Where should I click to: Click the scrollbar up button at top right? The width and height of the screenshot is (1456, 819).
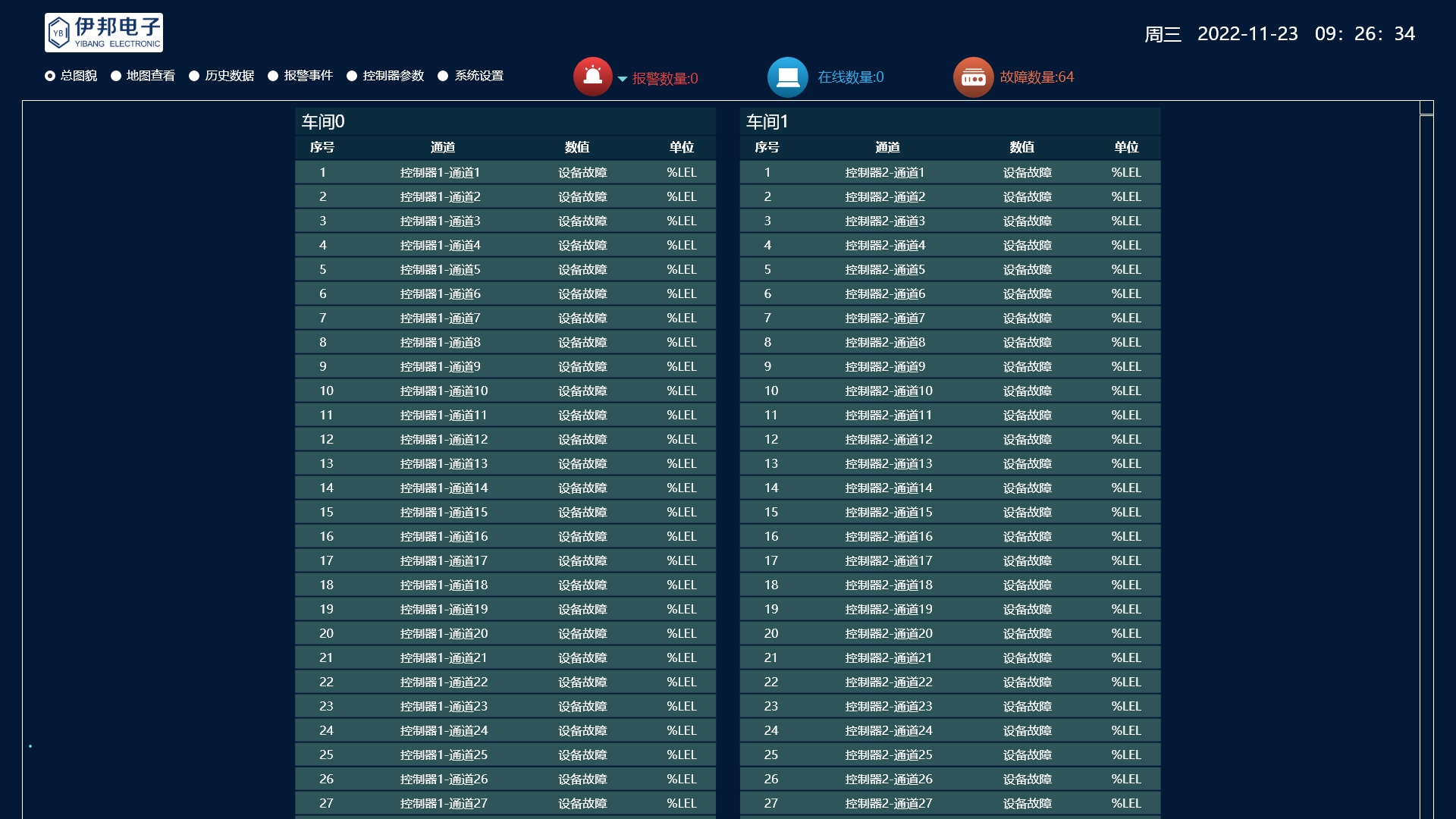(1426, 108)
